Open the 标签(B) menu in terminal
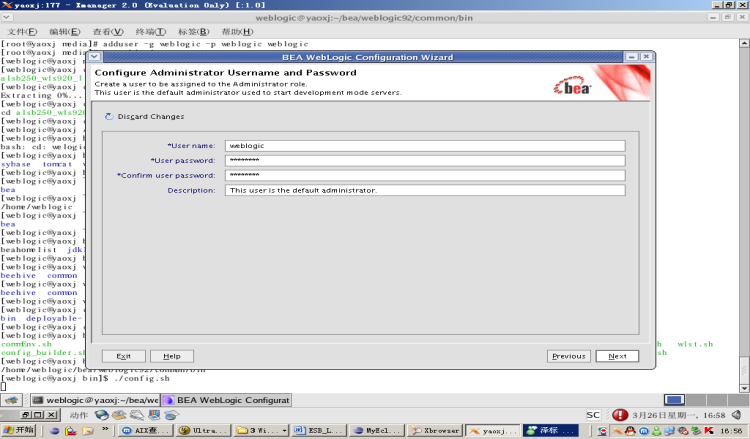This screenshot has height=439, width=750. [x=194, y=32]
